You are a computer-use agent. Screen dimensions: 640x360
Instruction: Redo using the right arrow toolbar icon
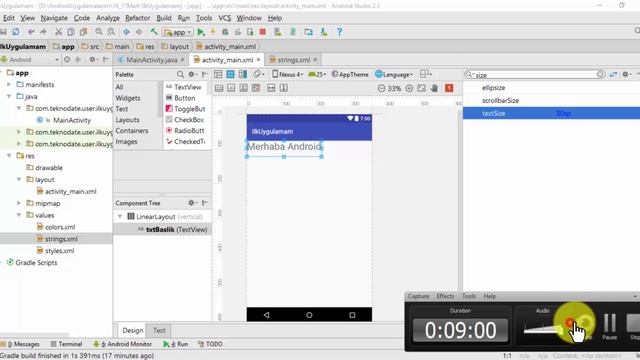[x=43, y=31]
